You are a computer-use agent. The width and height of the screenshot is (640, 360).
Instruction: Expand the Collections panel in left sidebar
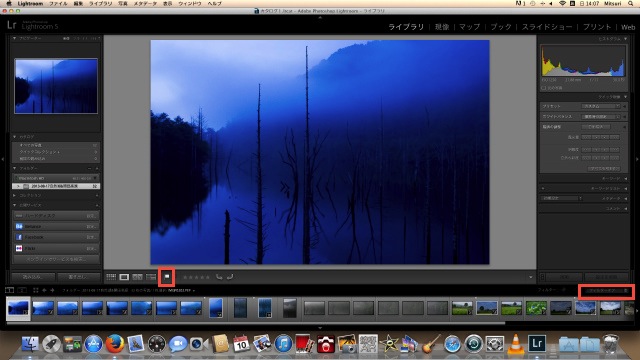point(15,196)
